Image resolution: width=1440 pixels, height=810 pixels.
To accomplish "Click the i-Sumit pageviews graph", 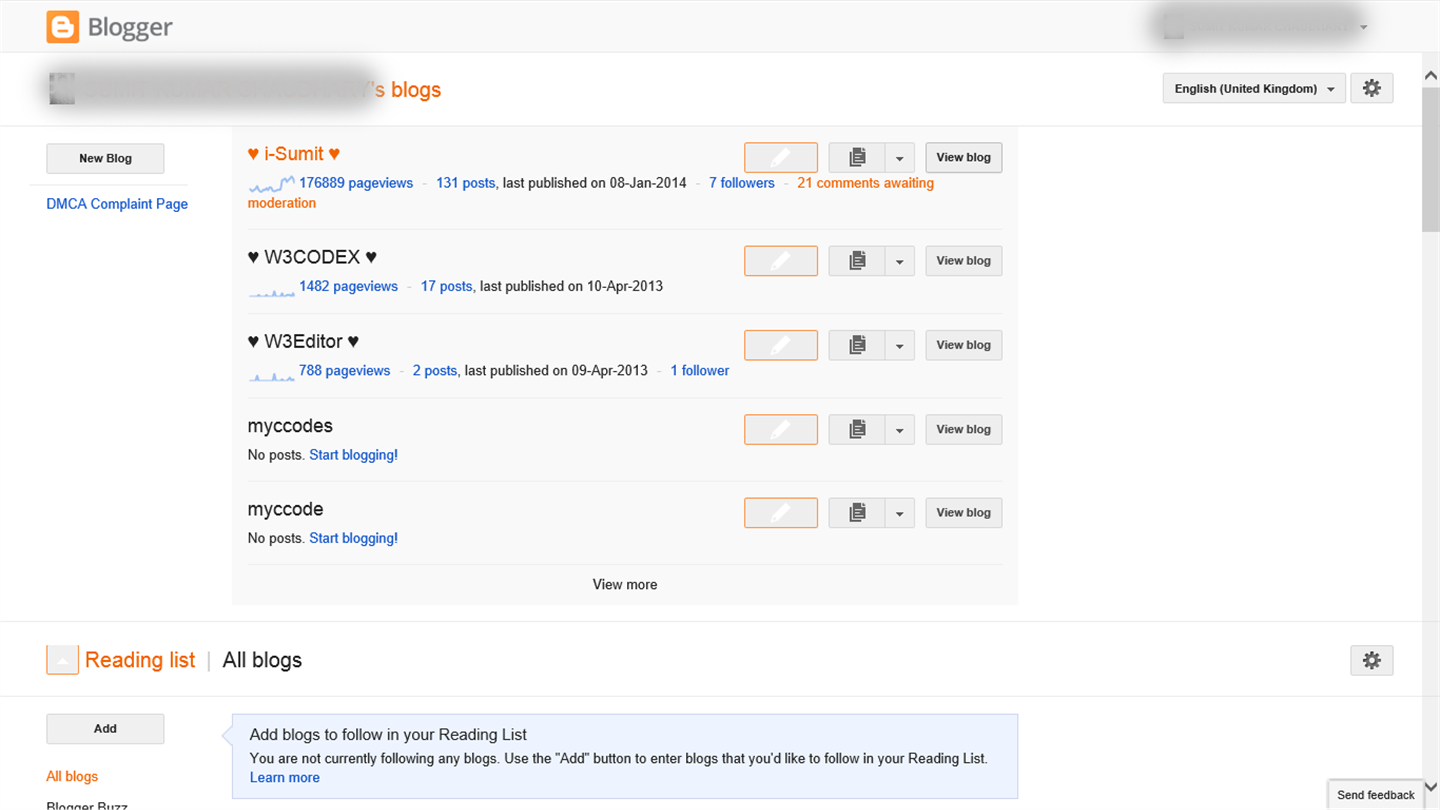I will coord(271,184).
